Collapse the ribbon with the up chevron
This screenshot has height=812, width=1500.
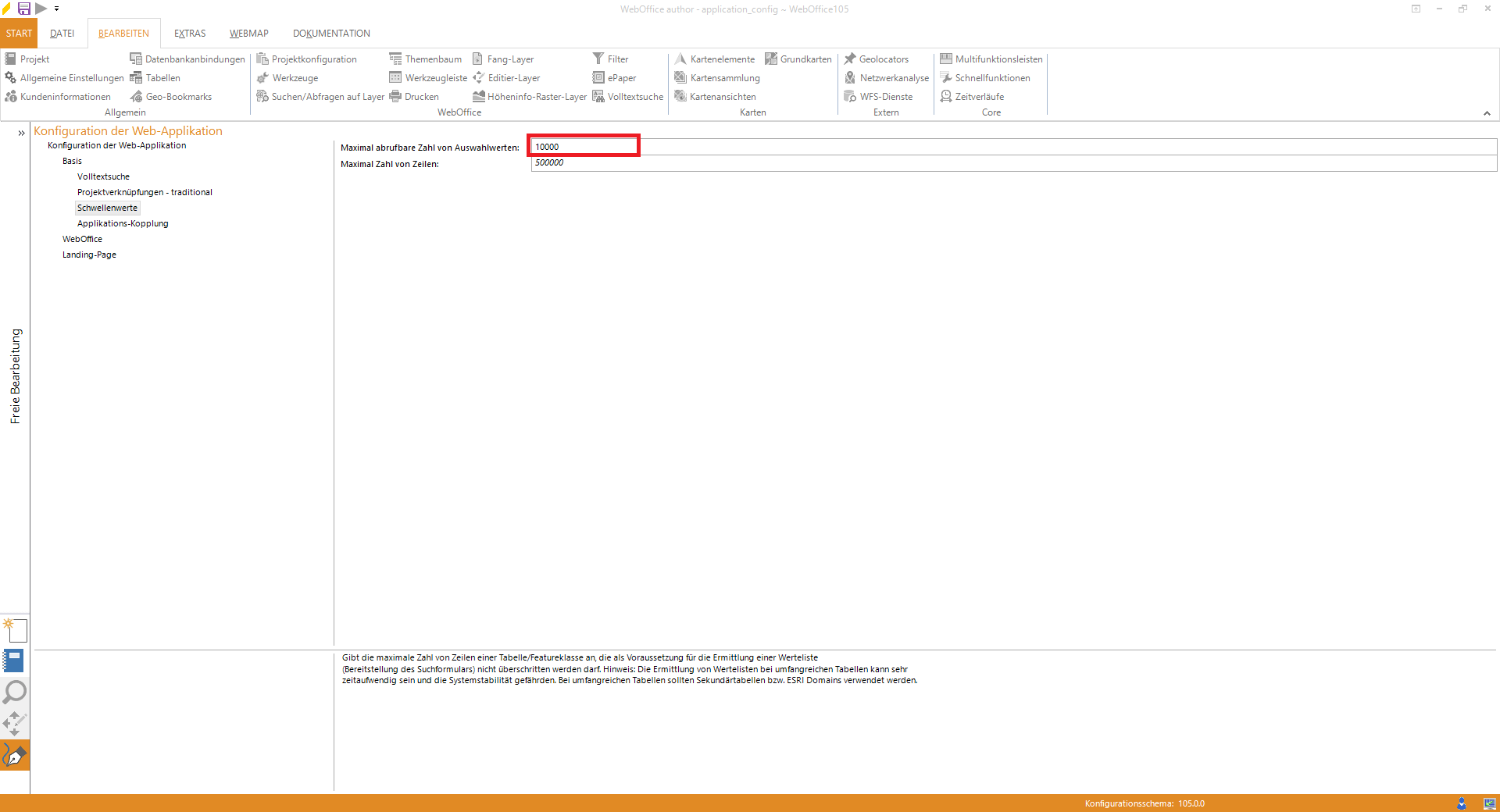1487,113
